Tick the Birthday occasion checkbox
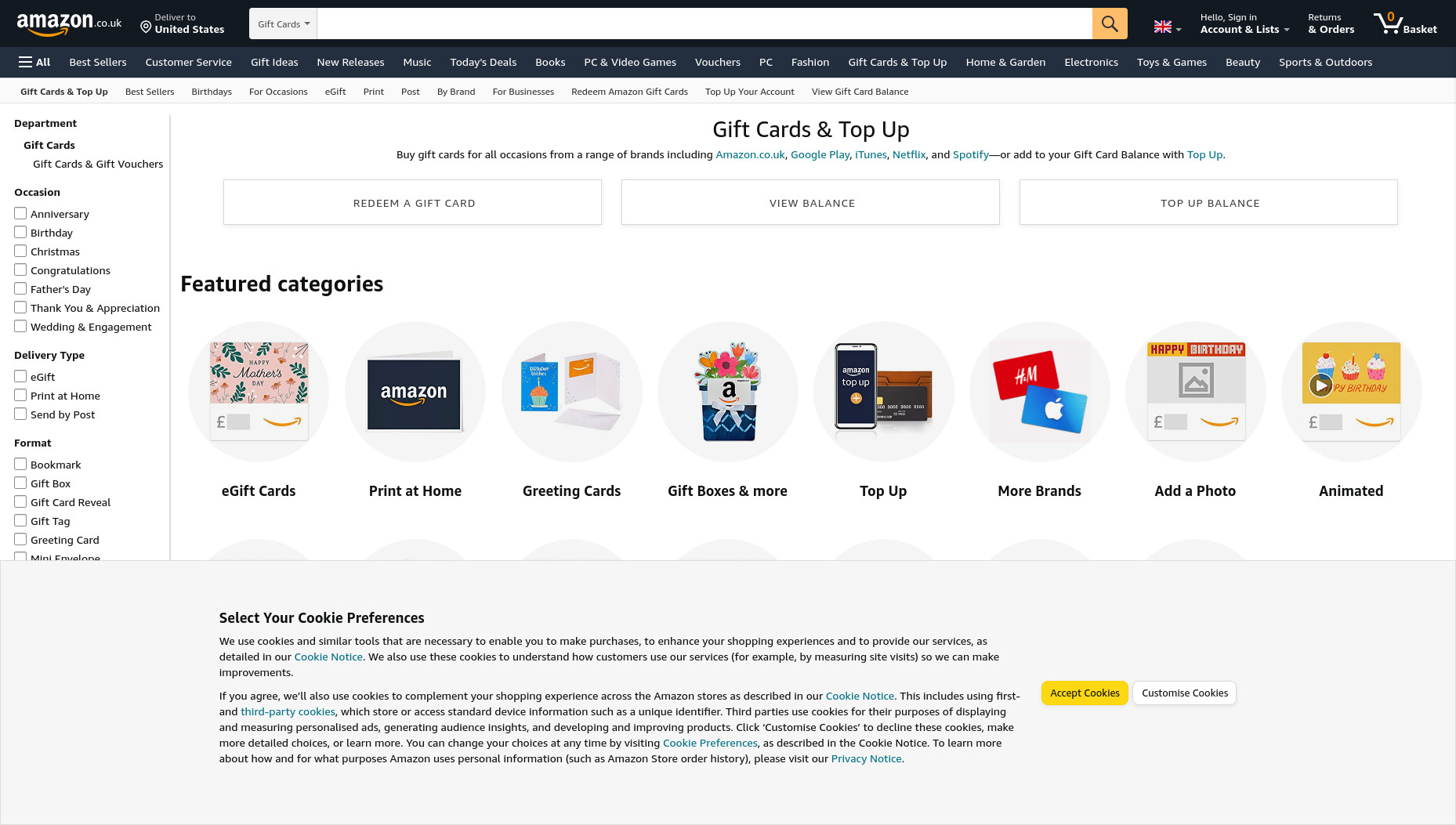 point(20,232)
